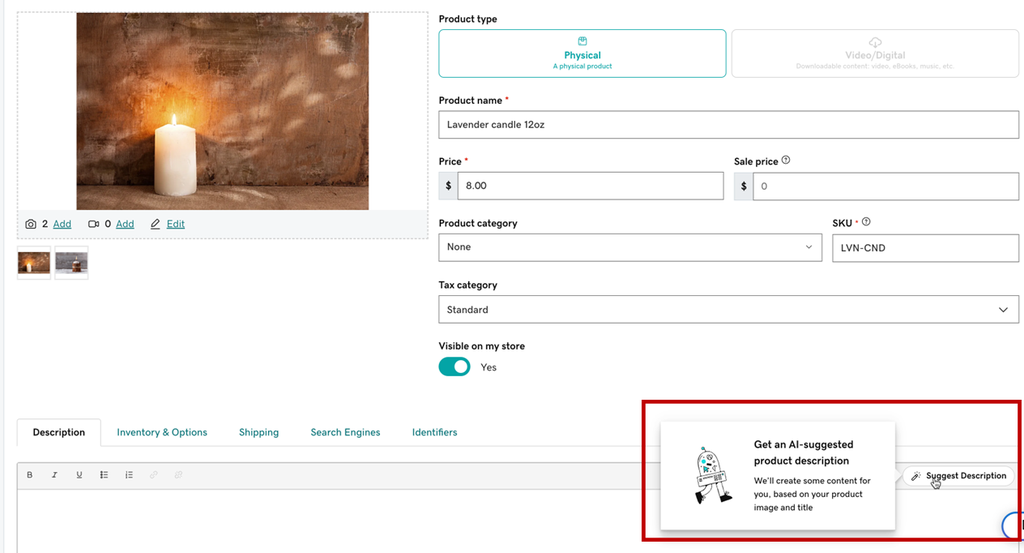Open the Shipping tab
1024x553 pixels.
[259, 432]
